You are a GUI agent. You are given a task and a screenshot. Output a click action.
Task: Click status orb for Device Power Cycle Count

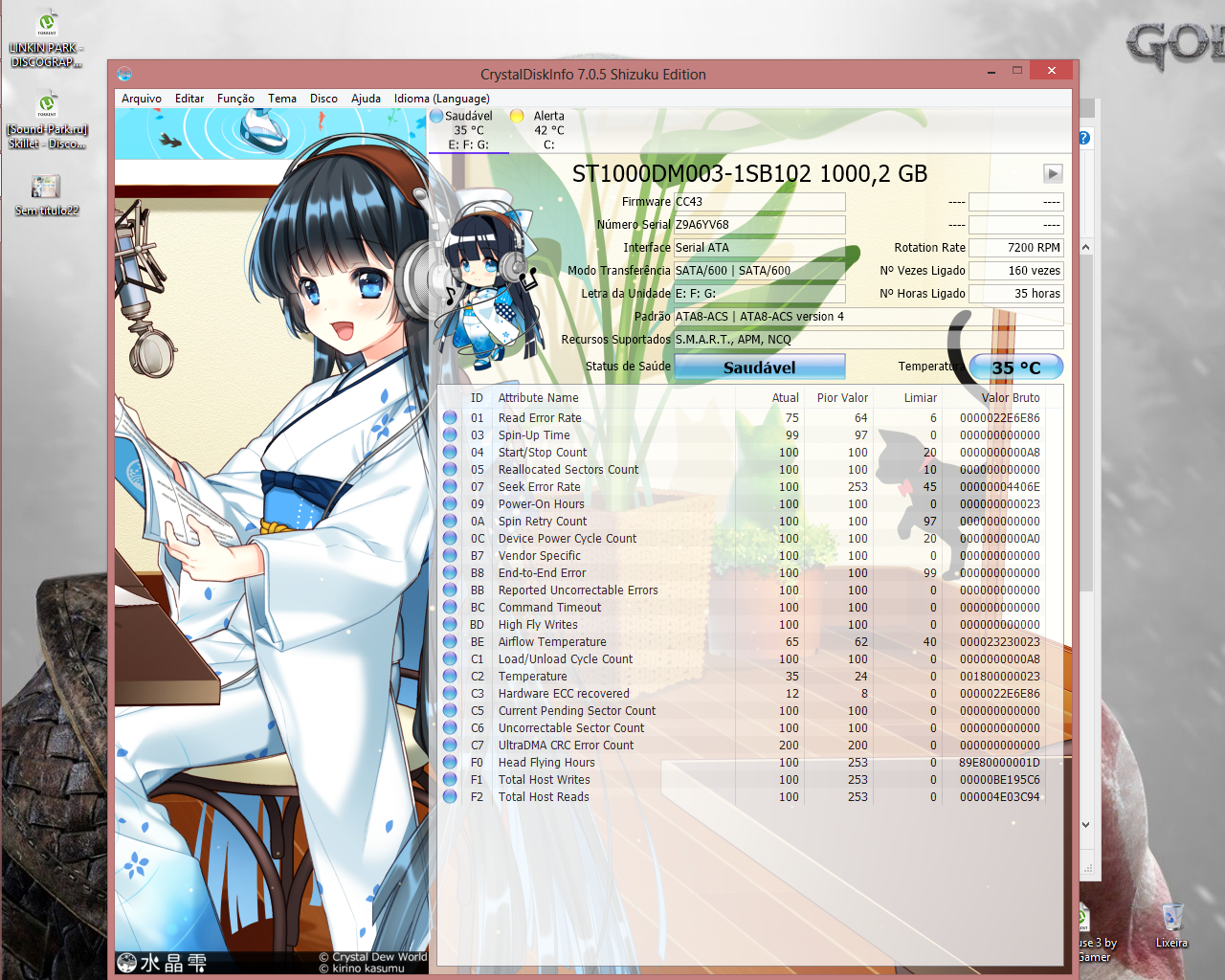coord(450,539)
